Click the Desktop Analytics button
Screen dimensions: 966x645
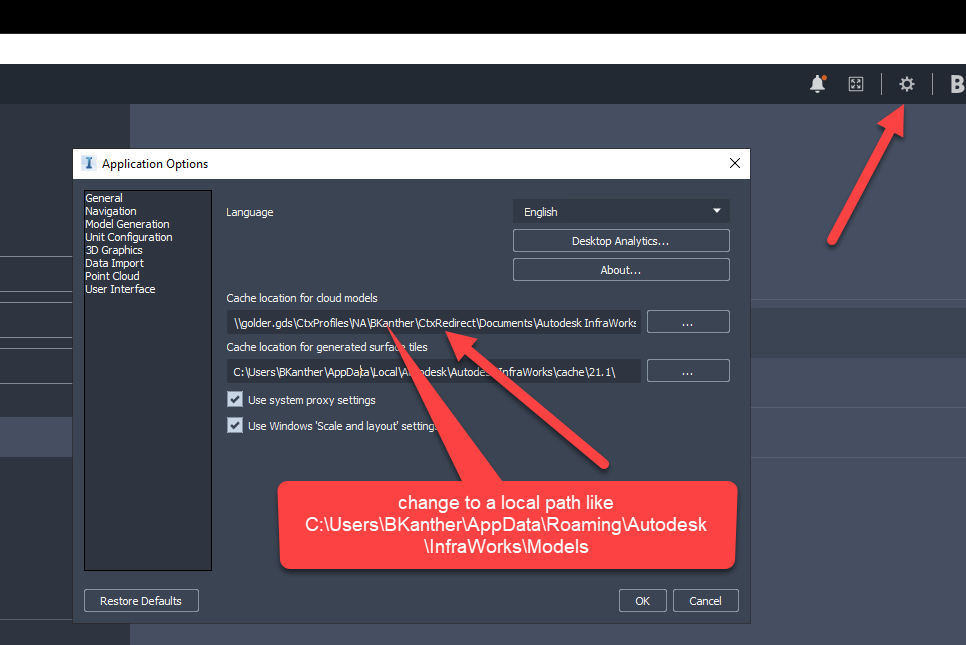point(621,241)
